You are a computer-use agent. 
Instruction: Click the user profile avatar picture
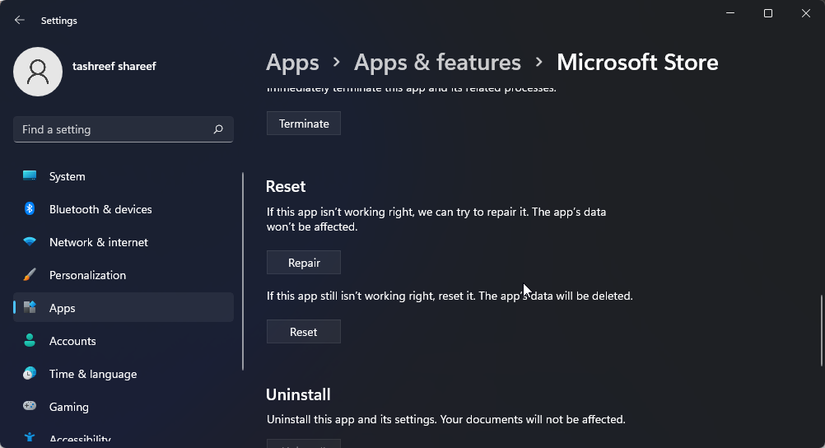pos(38,73)
